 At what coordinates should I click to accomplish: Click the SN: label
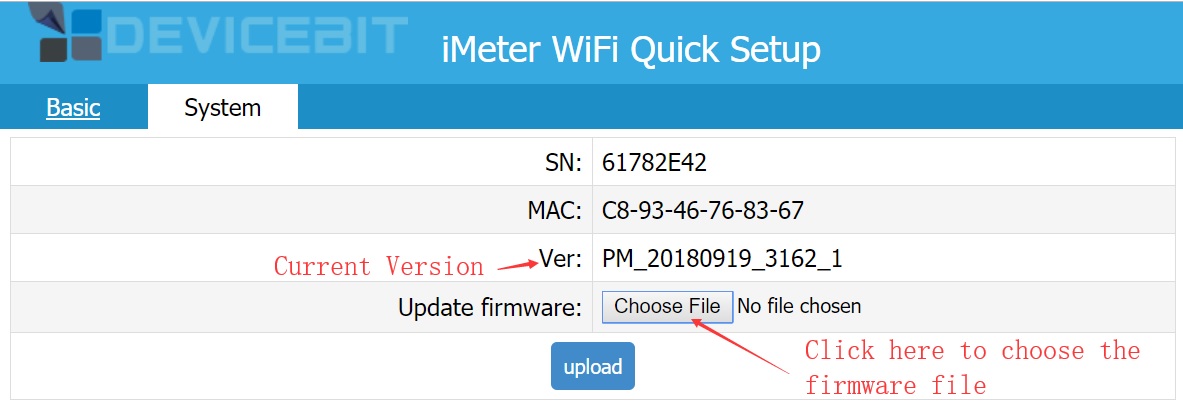563,162
